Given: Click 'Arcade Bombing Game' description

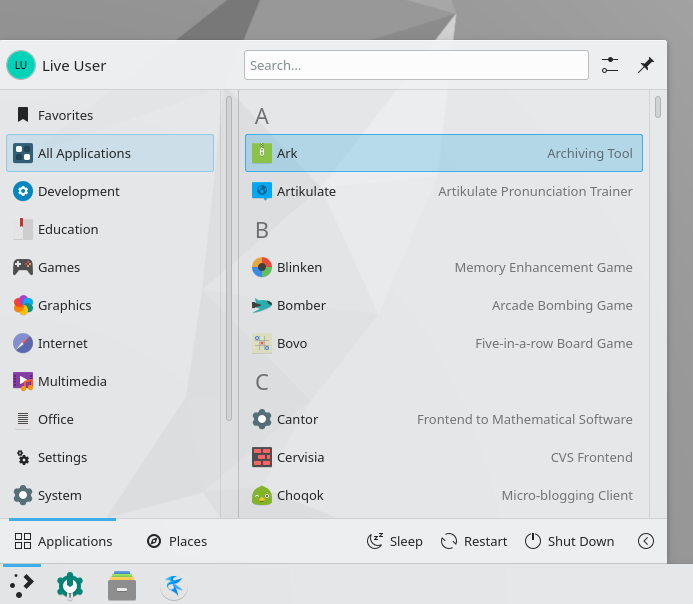Looking at the screenshot, I should coord(562,305).
